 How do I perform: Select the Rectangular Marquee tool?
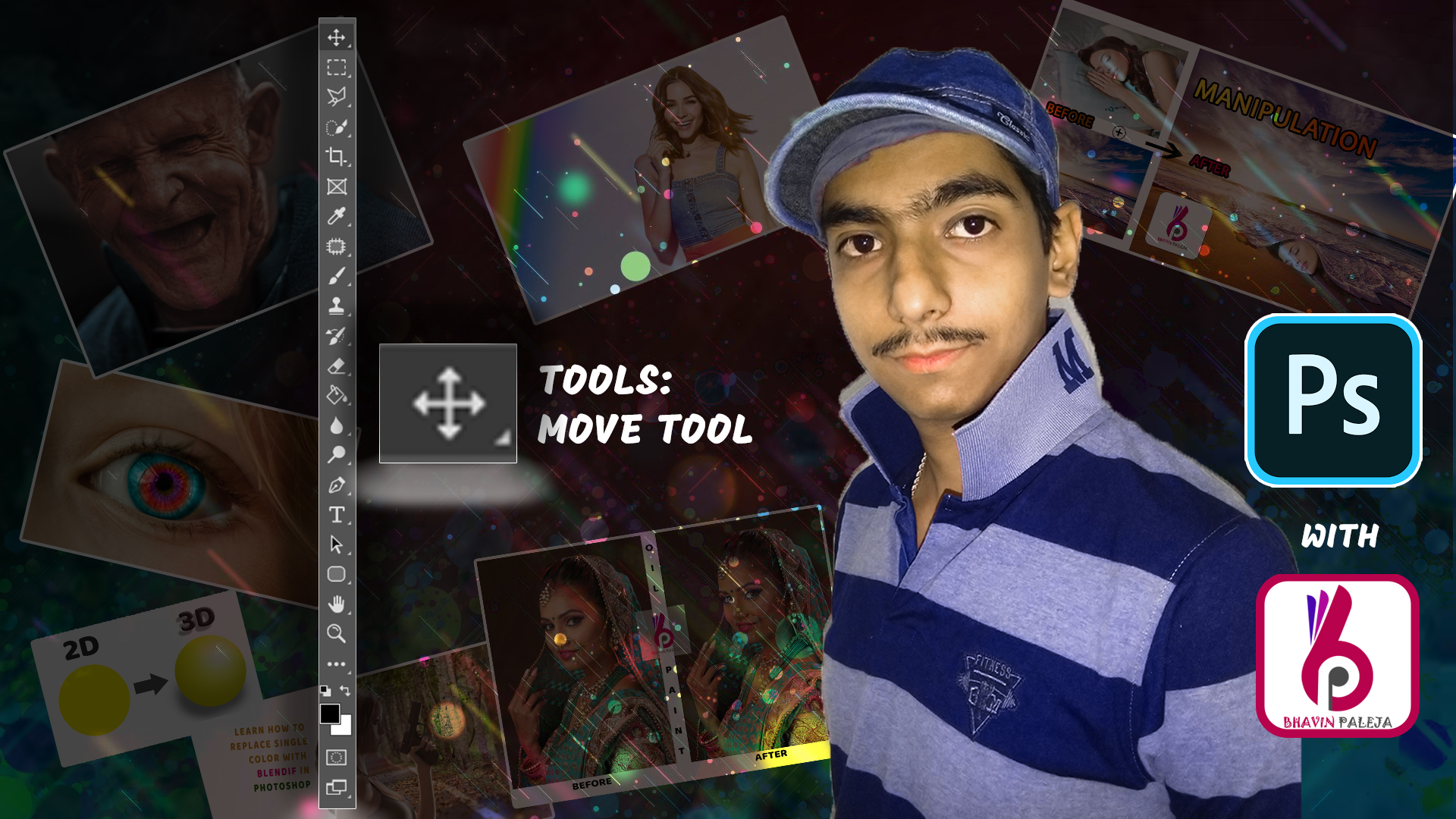click(x=337, y=67)
